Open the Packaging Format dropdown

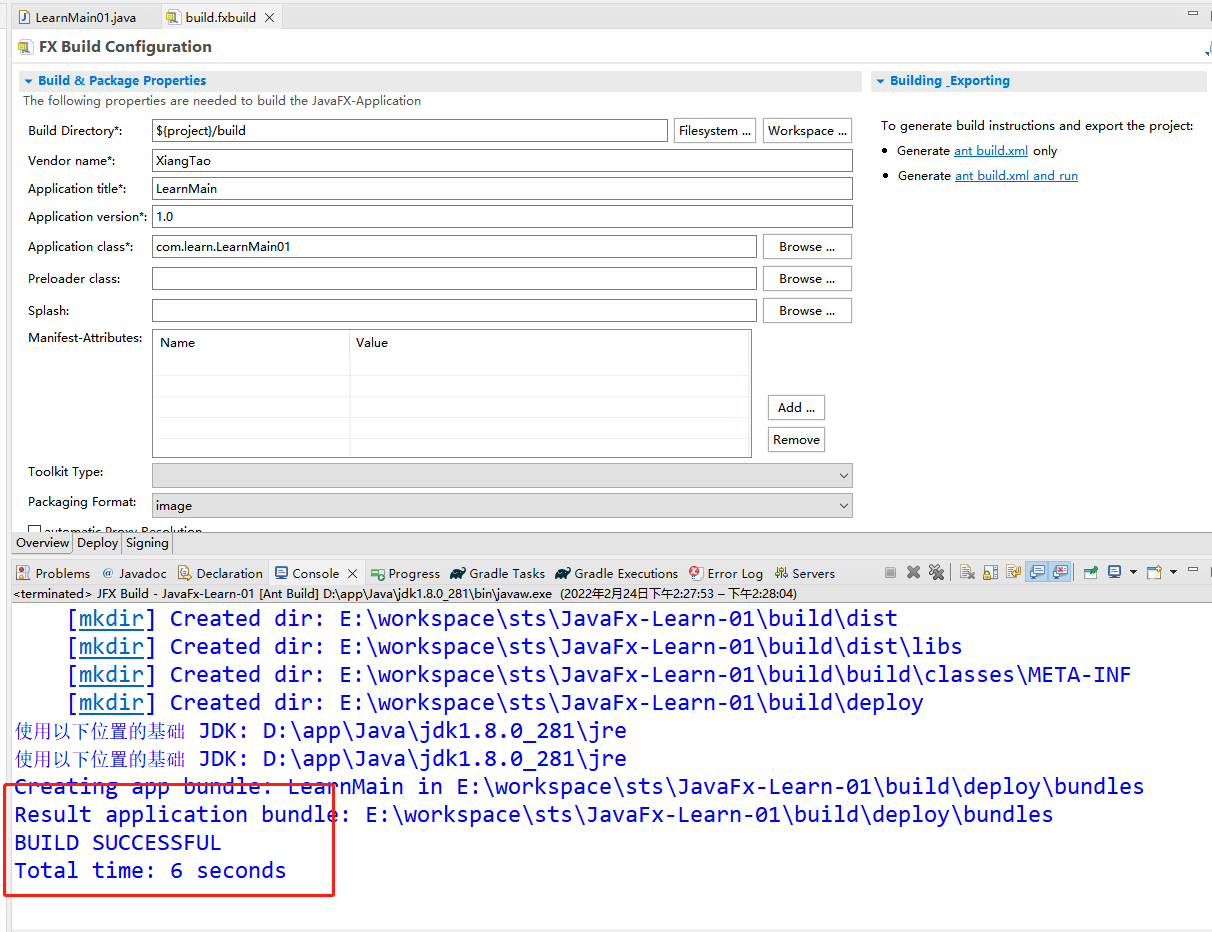pos(502,505)
